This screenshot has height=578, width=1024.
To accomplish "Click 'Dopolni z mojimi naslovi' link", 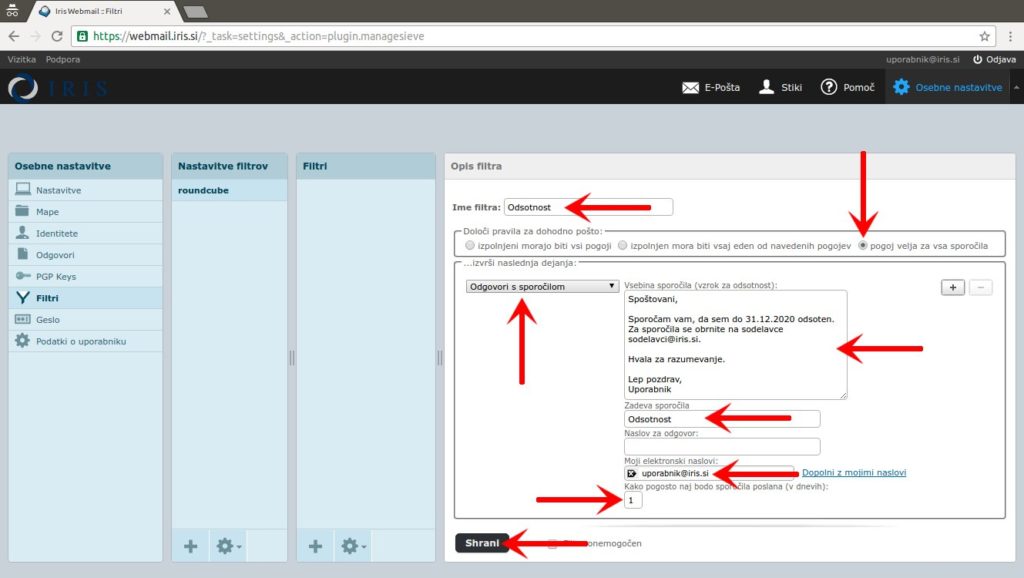I will click(x=853, y=472).
